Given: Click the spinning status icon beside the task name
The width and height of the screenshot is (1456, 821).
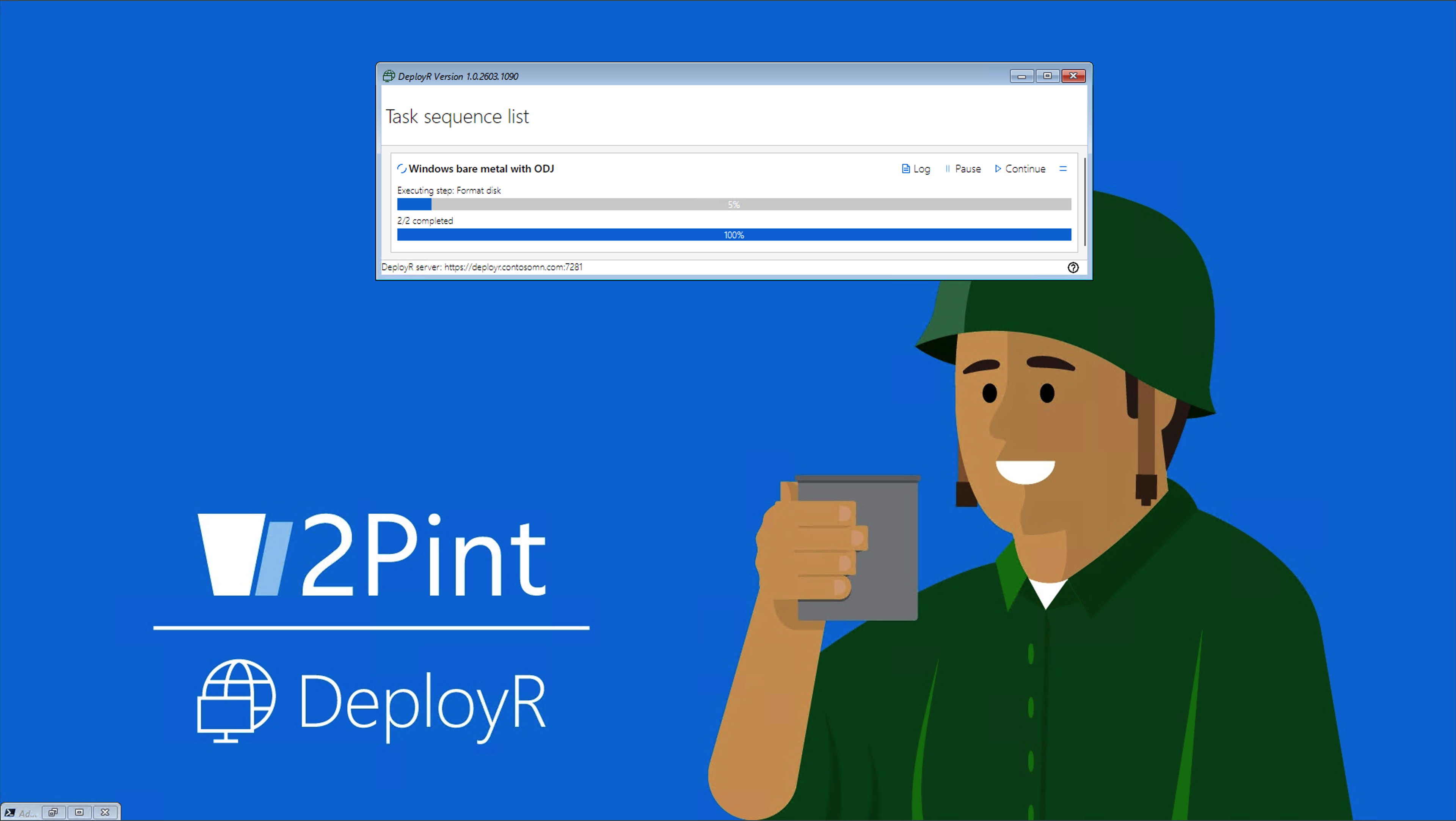Looking at the screenshot, I should coord(401,168).
